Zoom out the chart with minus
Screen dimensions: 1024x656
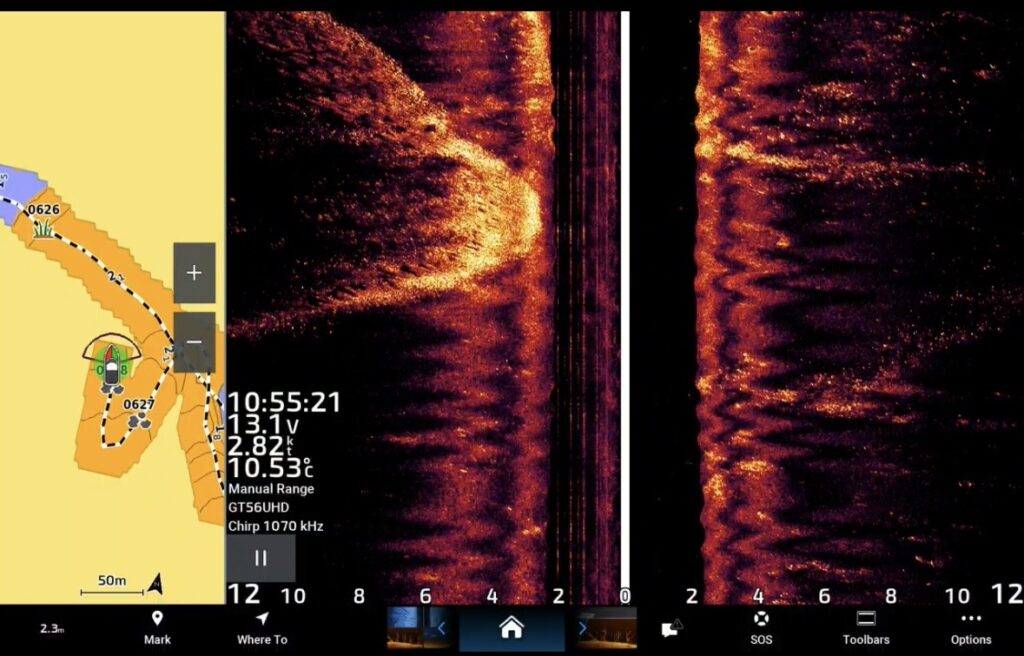pyautogui.click(x=194, y=342)
